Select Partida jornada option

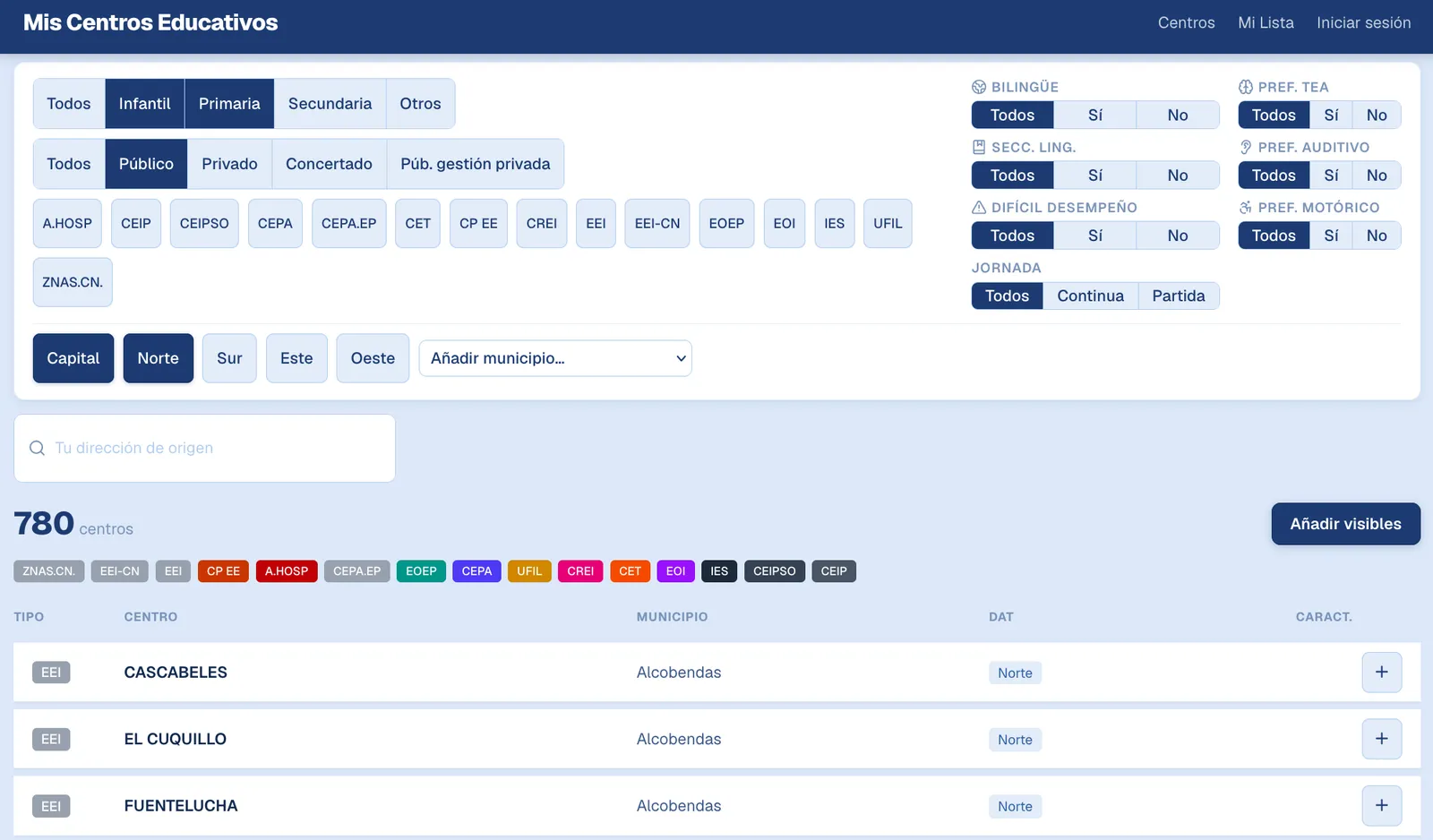[1179, 296]
